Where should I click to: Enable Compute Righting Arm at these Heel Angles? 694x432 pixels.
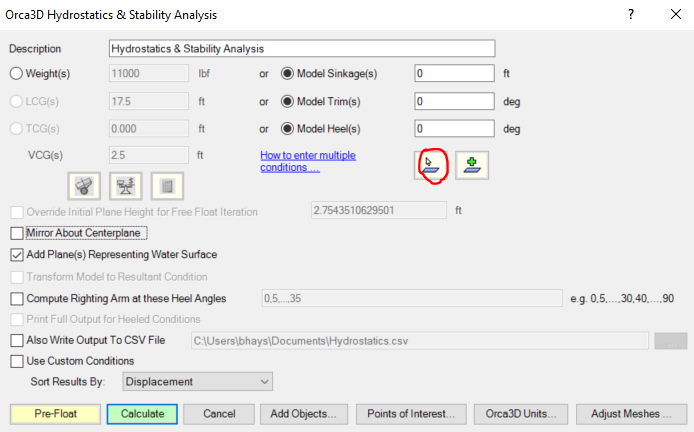click(x=17, y=299)
